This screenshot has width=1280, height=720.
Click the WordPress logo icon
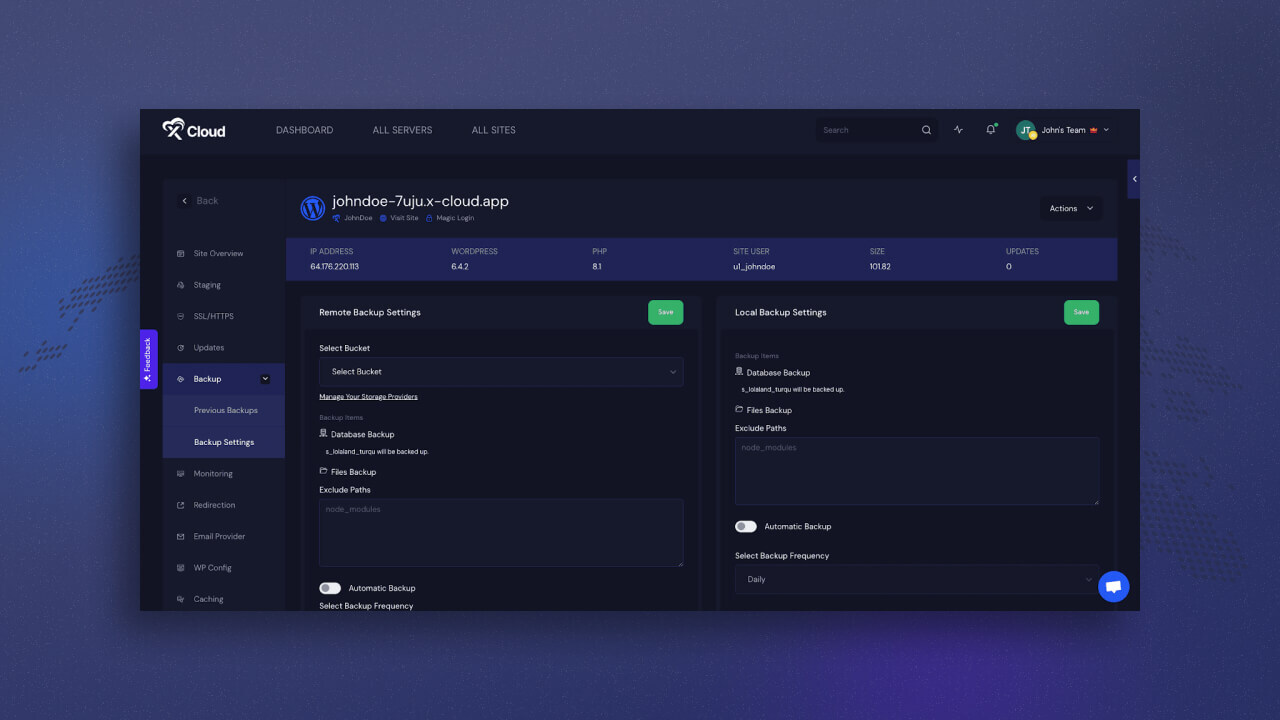coord(313,208)
